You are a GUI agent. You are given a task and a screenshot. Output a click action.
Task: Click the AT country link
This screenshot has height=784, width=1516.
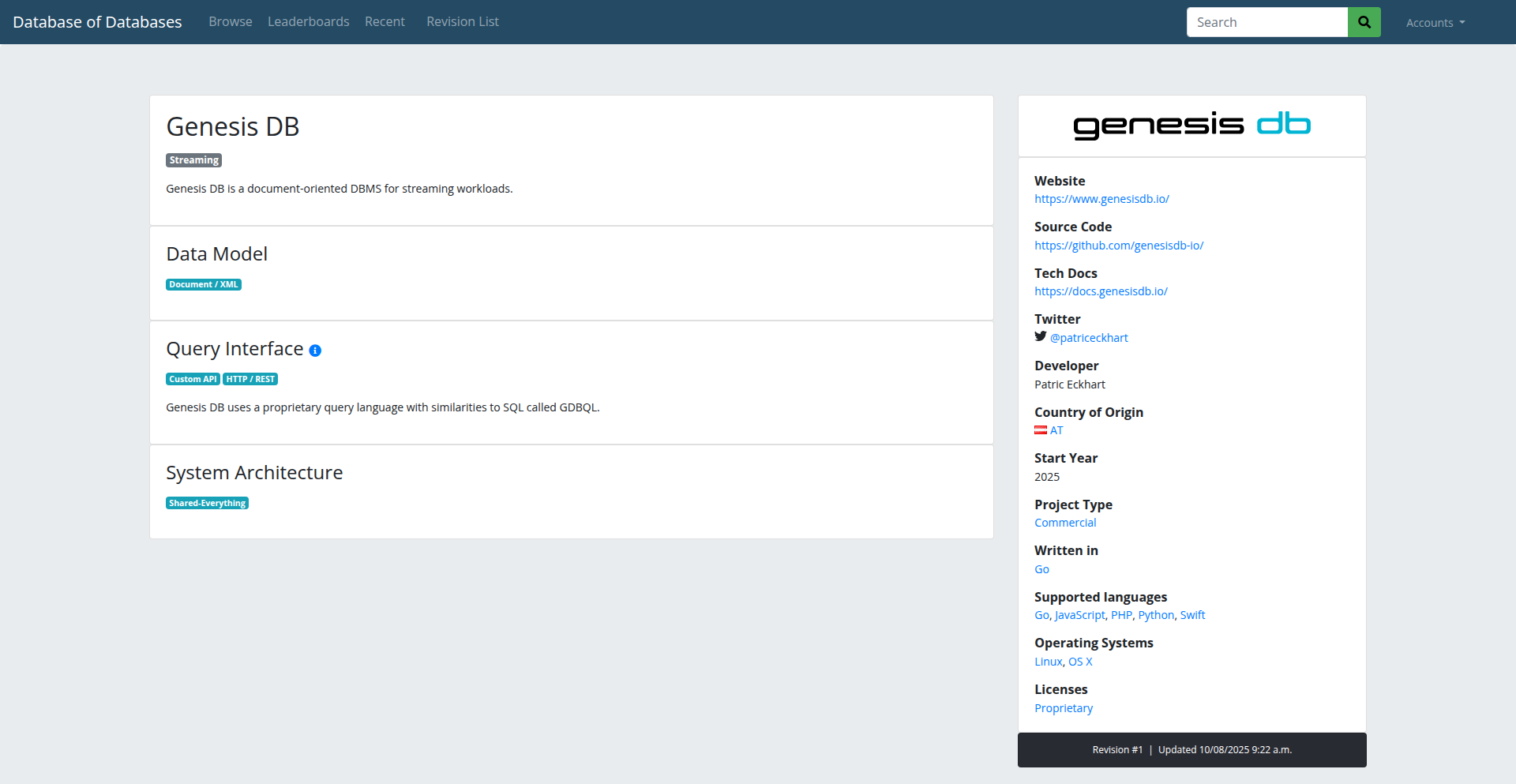[x=1056, y=430]
